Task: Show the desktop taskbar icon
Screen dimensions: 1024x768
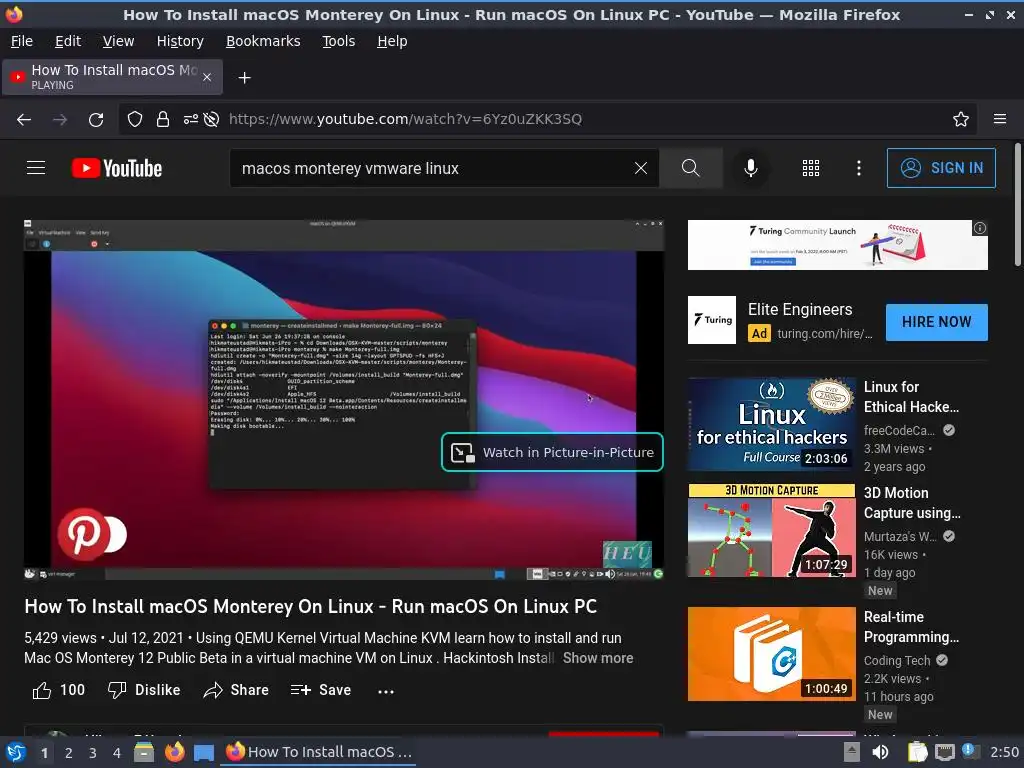Action: point(204,753)
